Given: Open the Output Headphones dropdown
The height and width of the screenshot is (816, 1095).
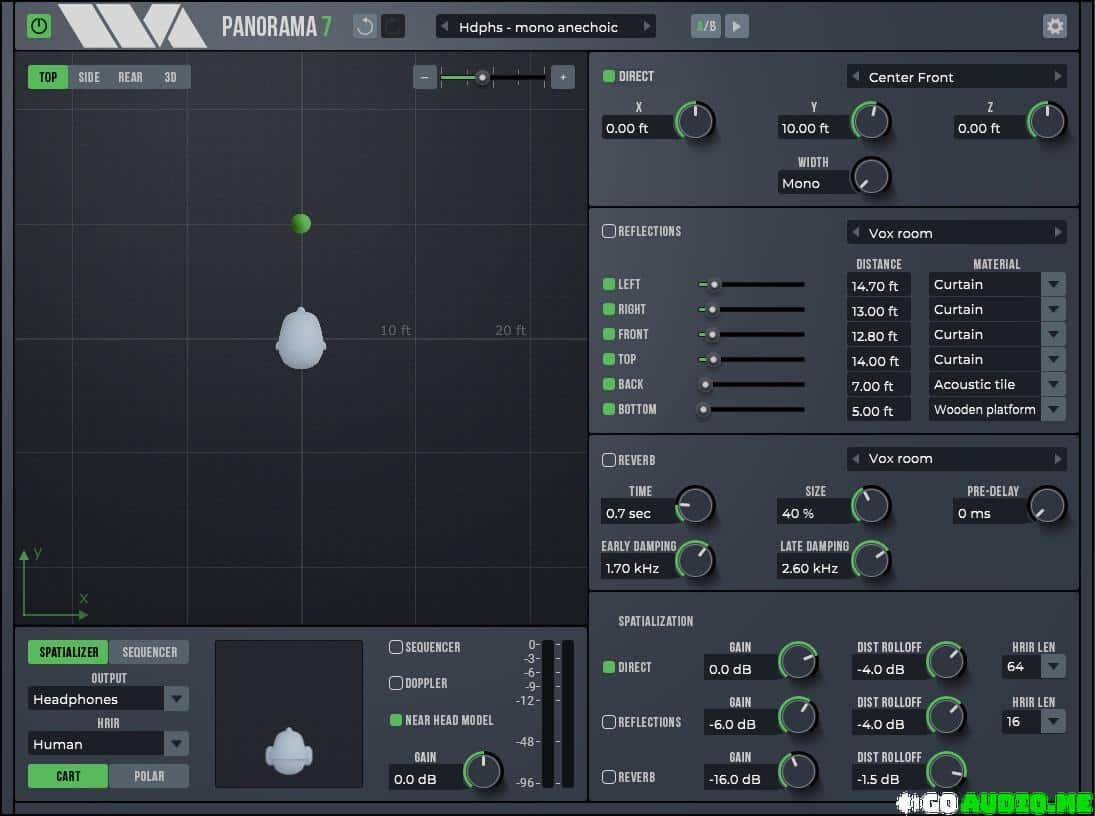Looking at the screenshot, I should click(x=108, y=699).
